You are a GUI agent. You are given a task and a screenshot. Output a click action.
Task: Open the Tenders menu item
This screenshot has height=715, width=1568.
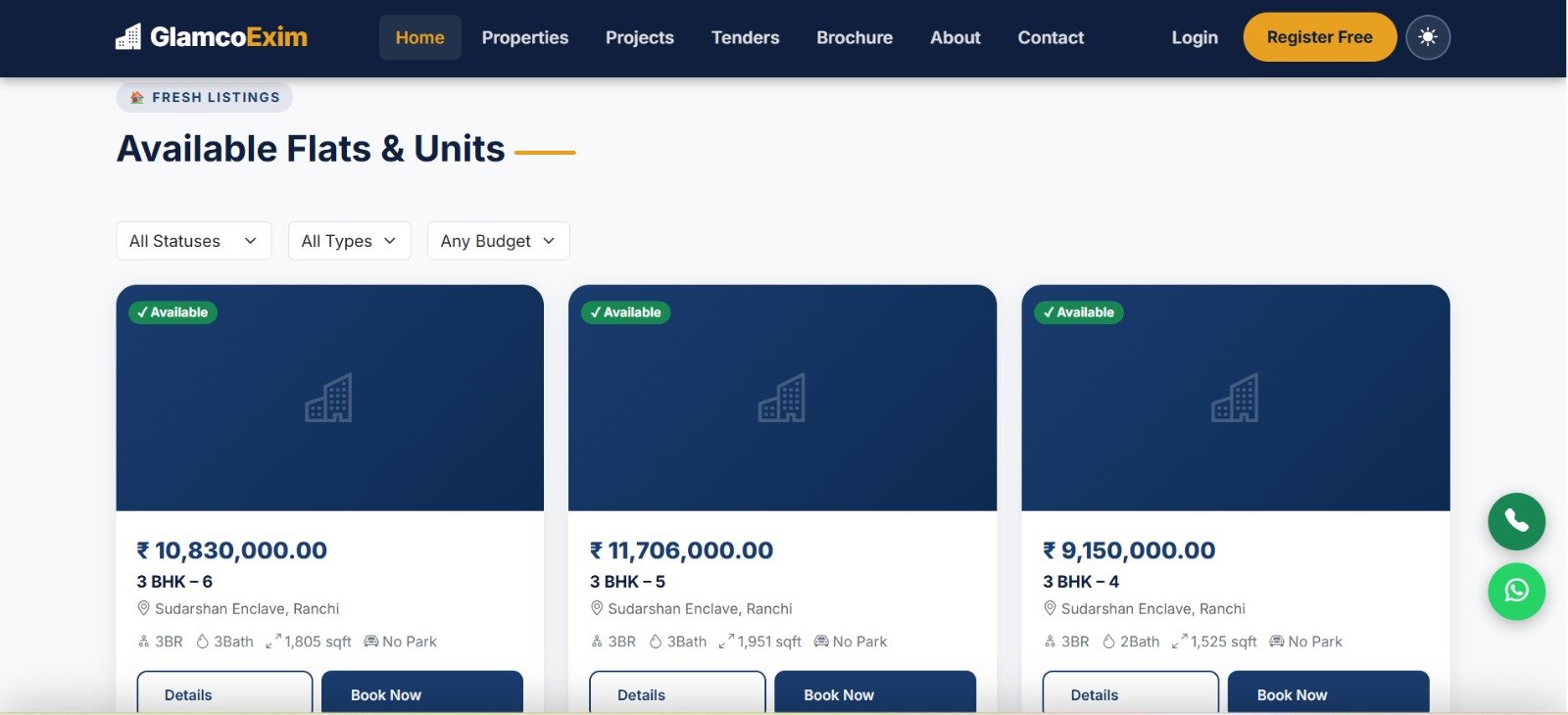point(746,37)
